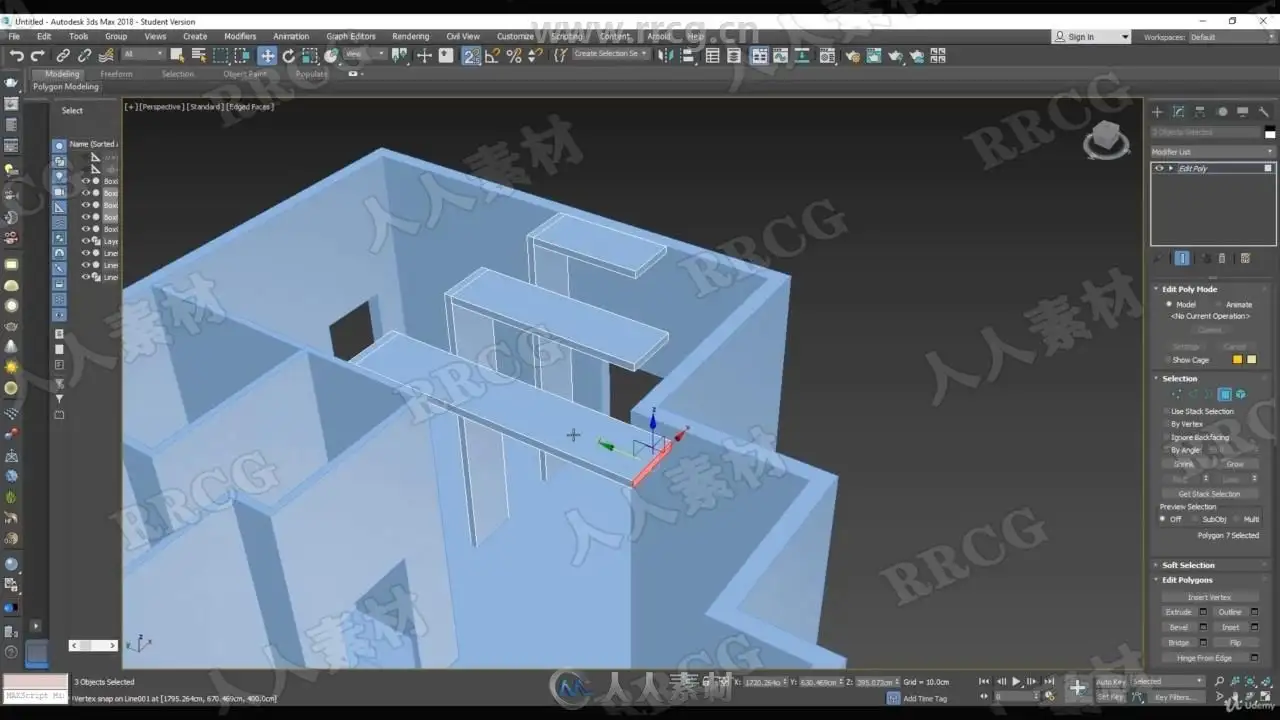This screenshot has height=720, width=1280.
Task: Click the Grow selection button
Action: click(x=1235, y=464)
